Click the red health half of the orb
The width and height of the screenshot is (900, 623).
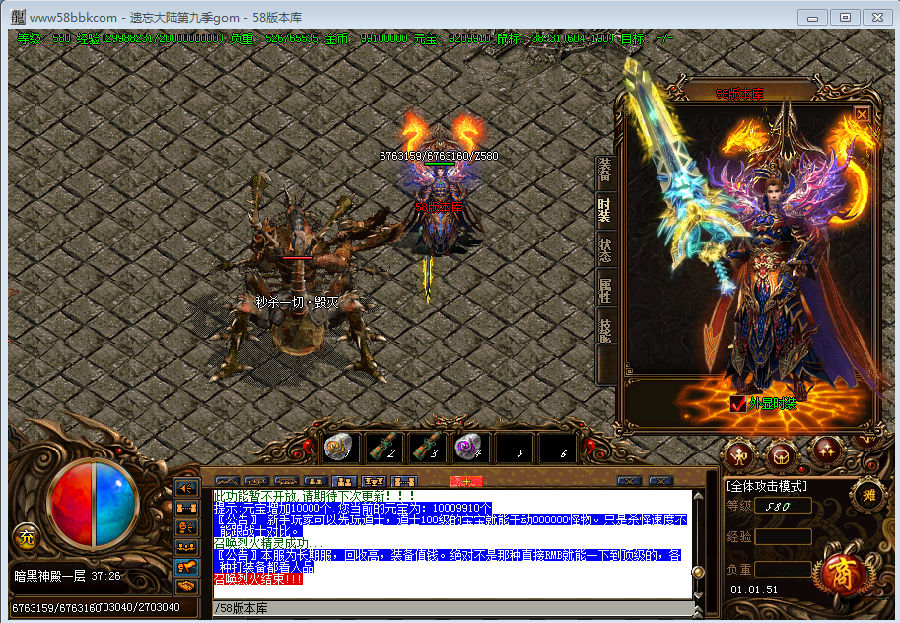[x=71, y=505]
